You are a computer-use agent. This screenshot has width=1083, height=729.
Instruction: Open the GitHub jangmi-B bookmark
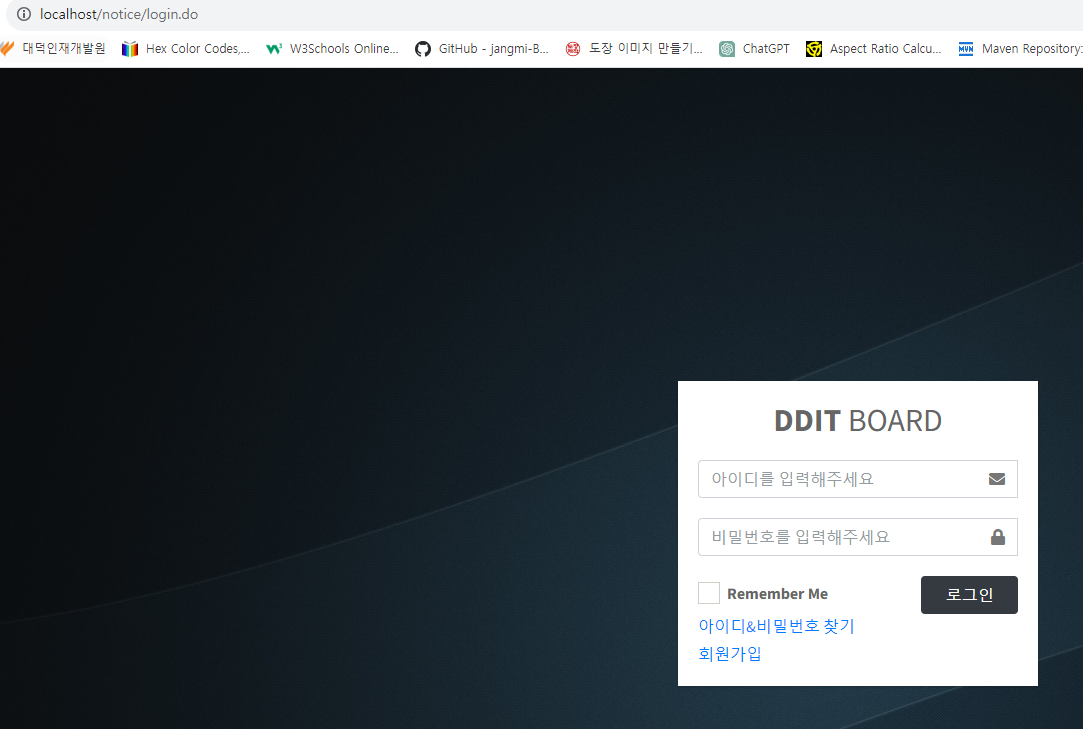[x=482, y=48]
